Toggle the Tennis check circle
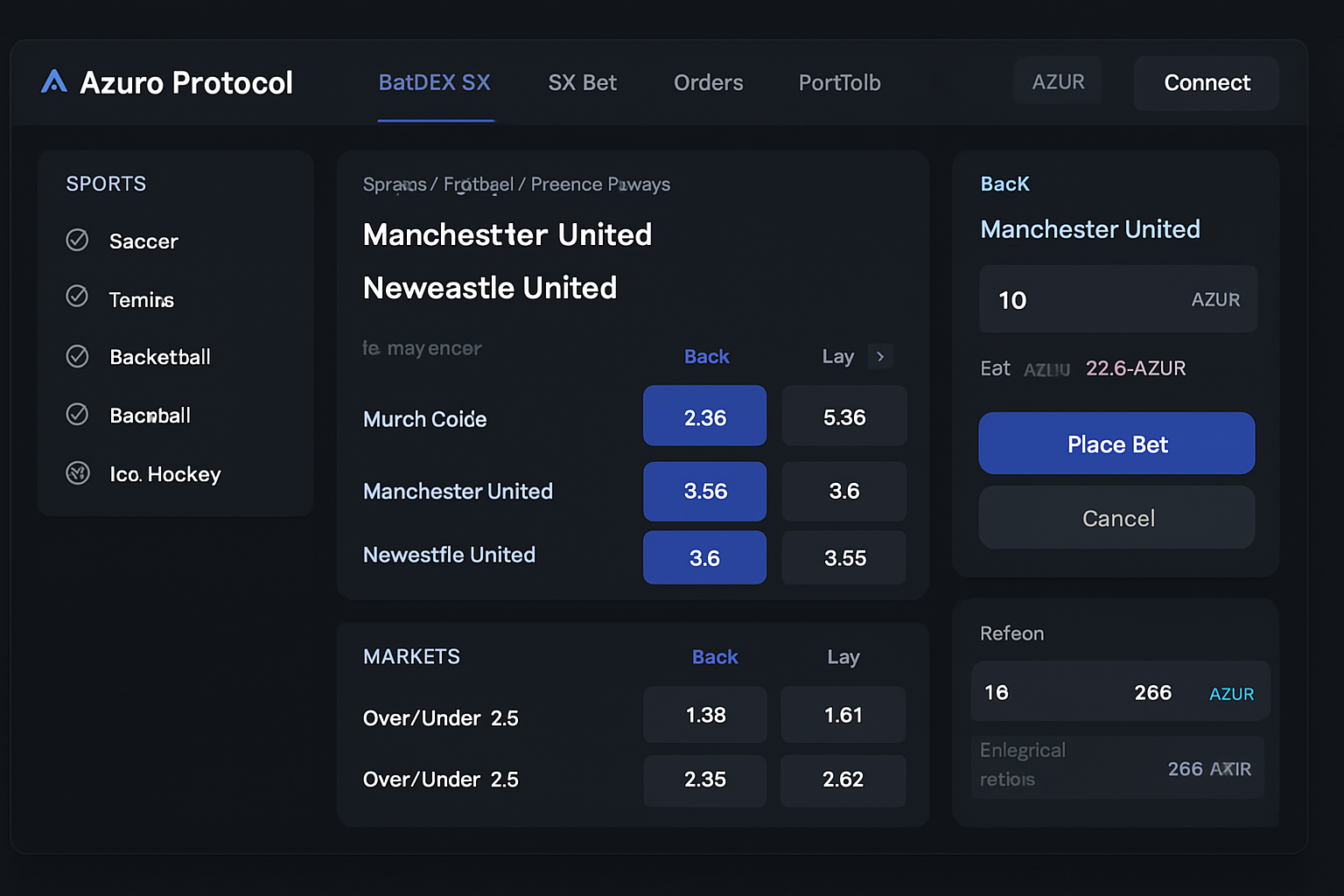1344x896 pixels. tap(78, 297)
